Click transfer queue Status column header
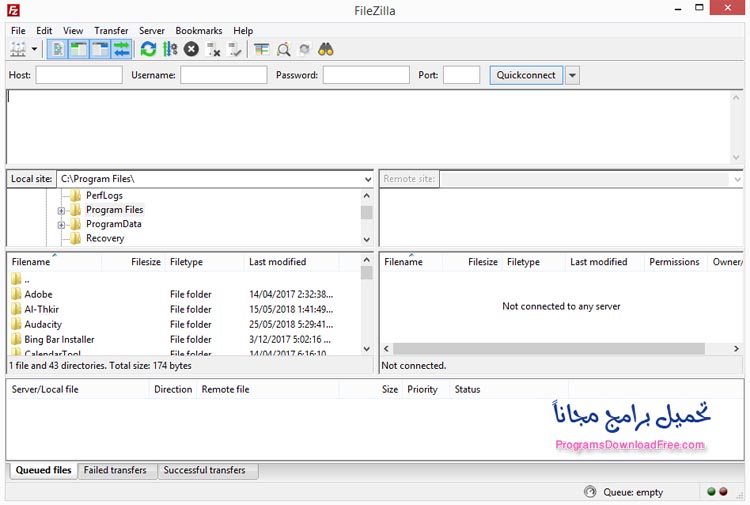This screenshot has width=750, height=505. (x=467, y=389)
